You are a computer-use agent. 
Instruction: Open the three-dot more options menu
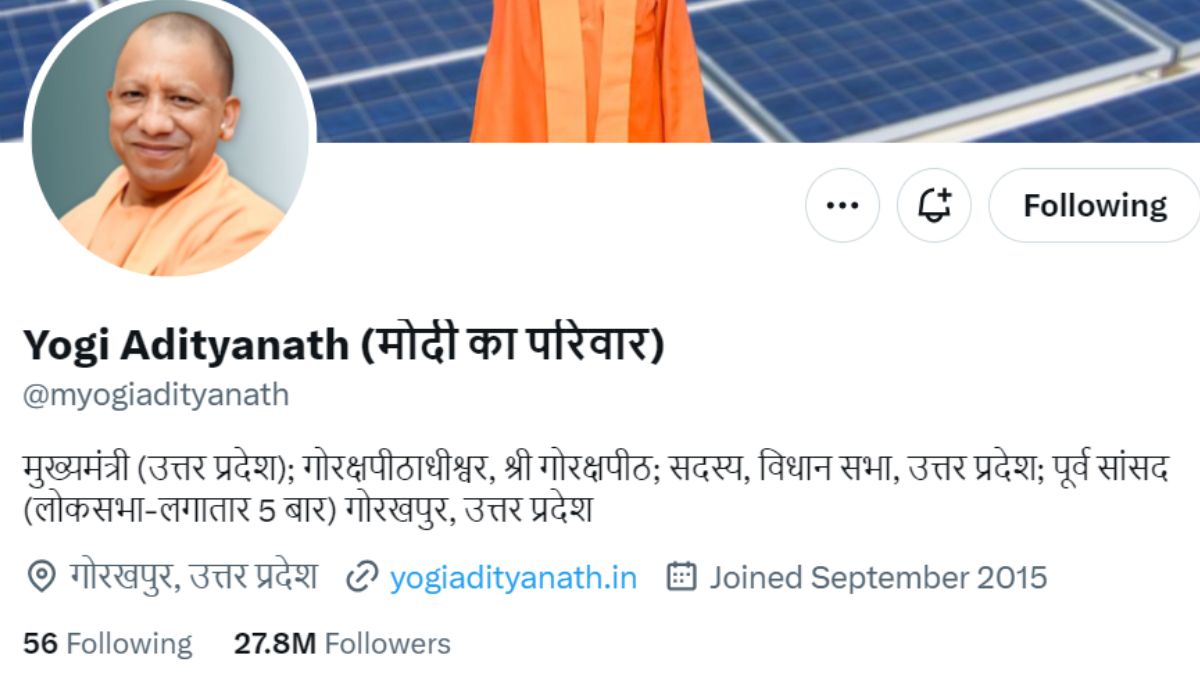842,205
